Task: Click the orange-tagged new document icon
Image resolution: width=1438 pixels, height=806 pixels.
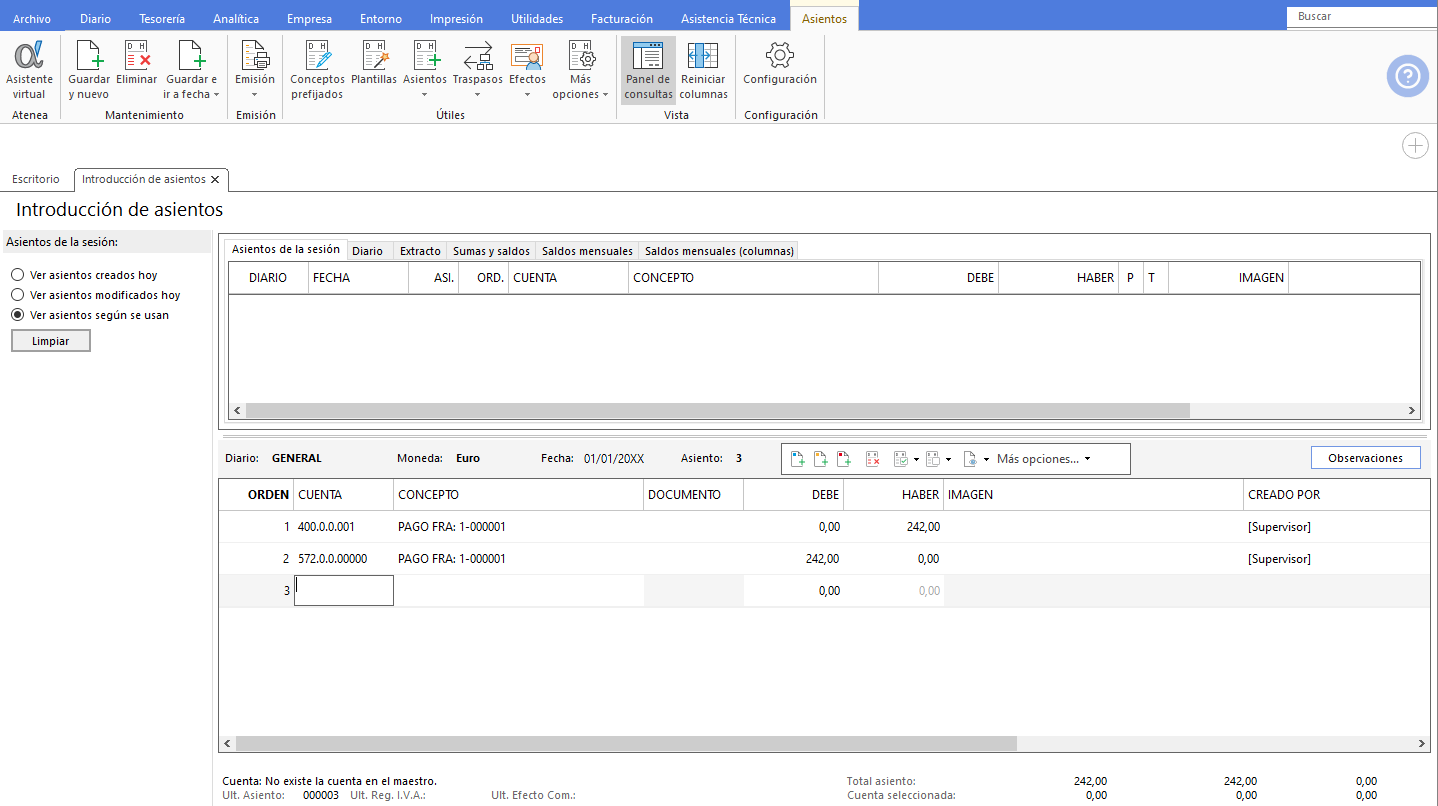Action: pos(821,459)
